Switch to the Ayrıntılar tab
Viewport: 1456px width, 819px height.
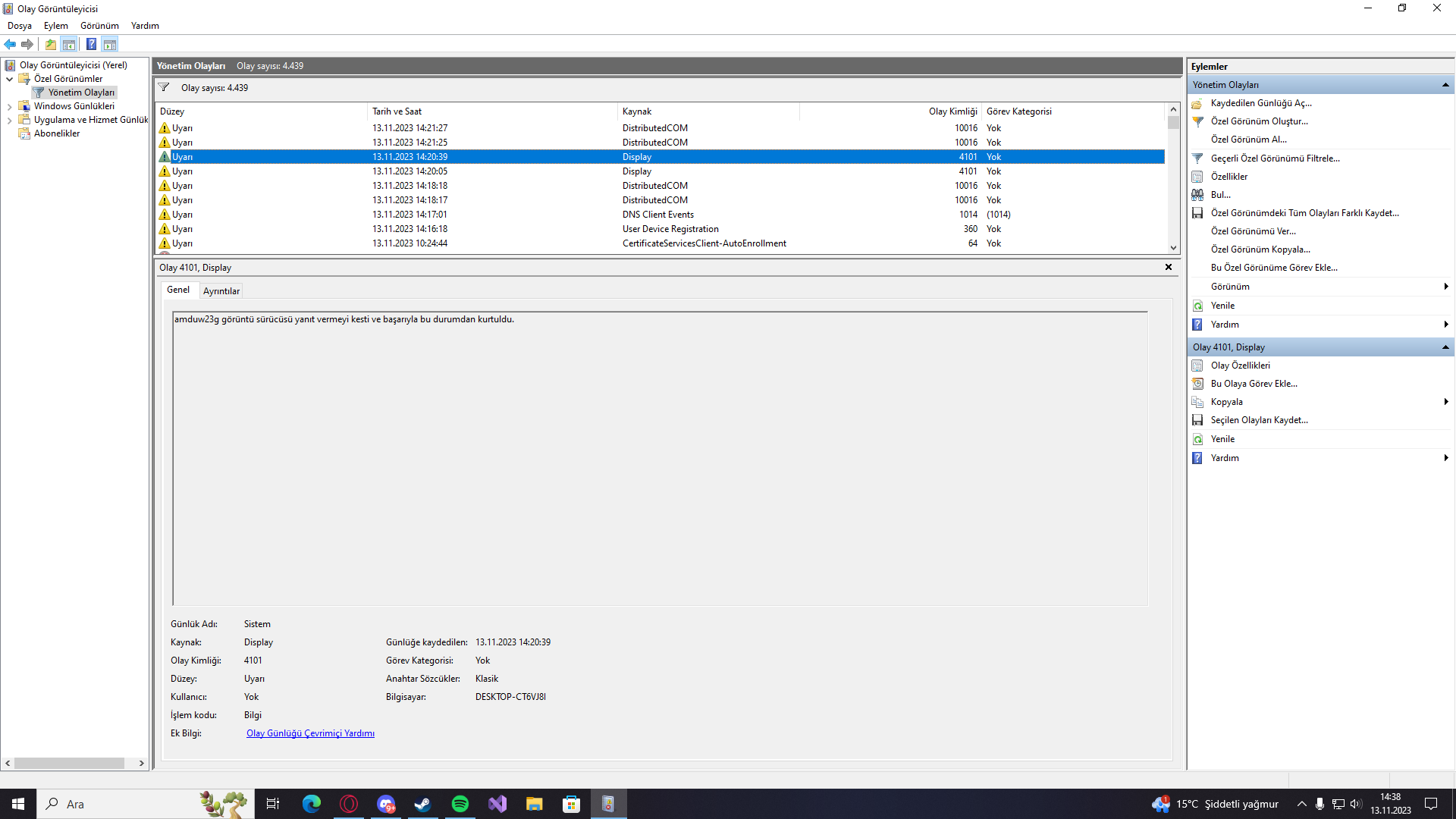(221, 291)
